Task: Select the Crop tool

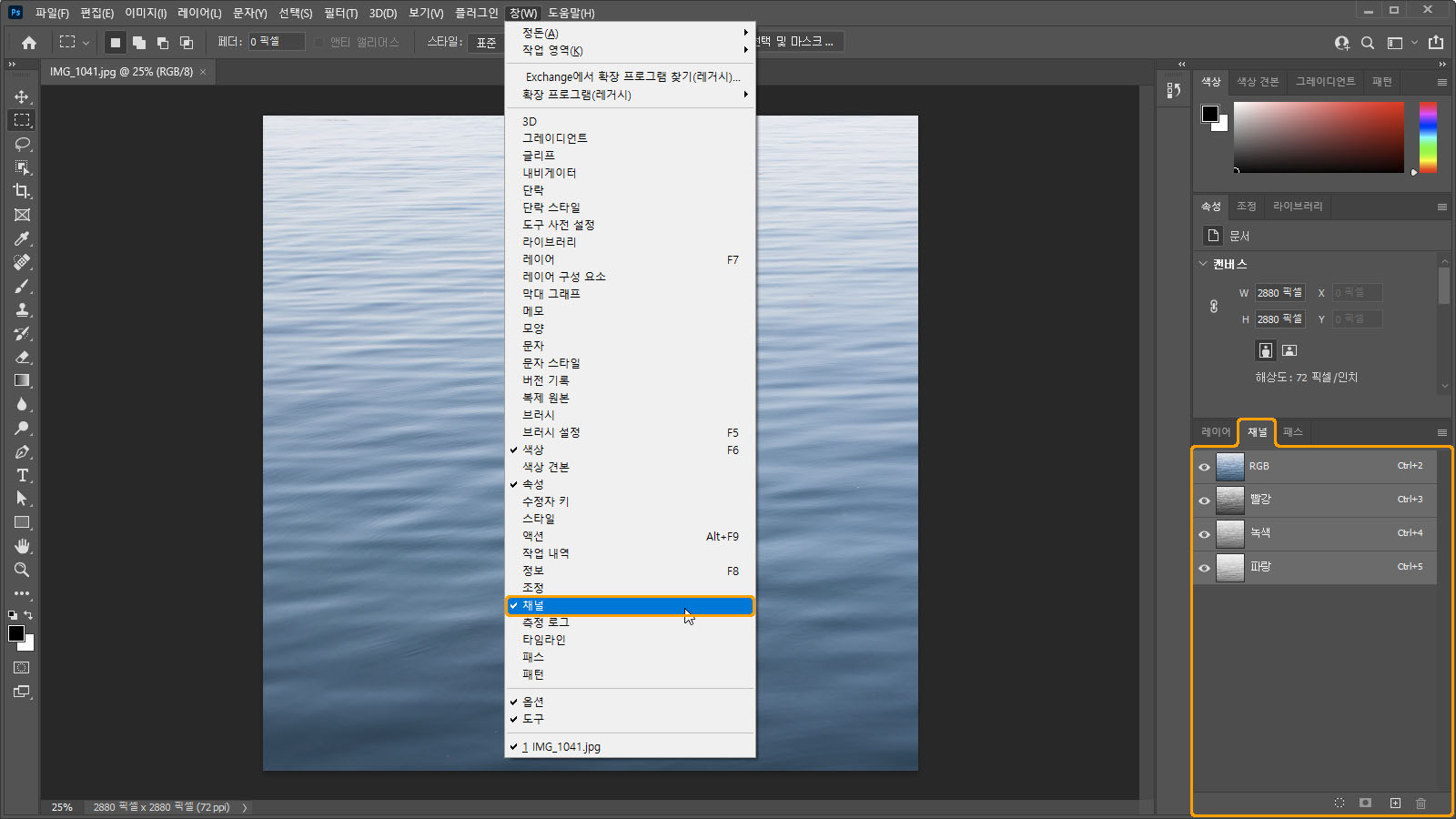Action: pyautogui.click(x=22, y=191)
